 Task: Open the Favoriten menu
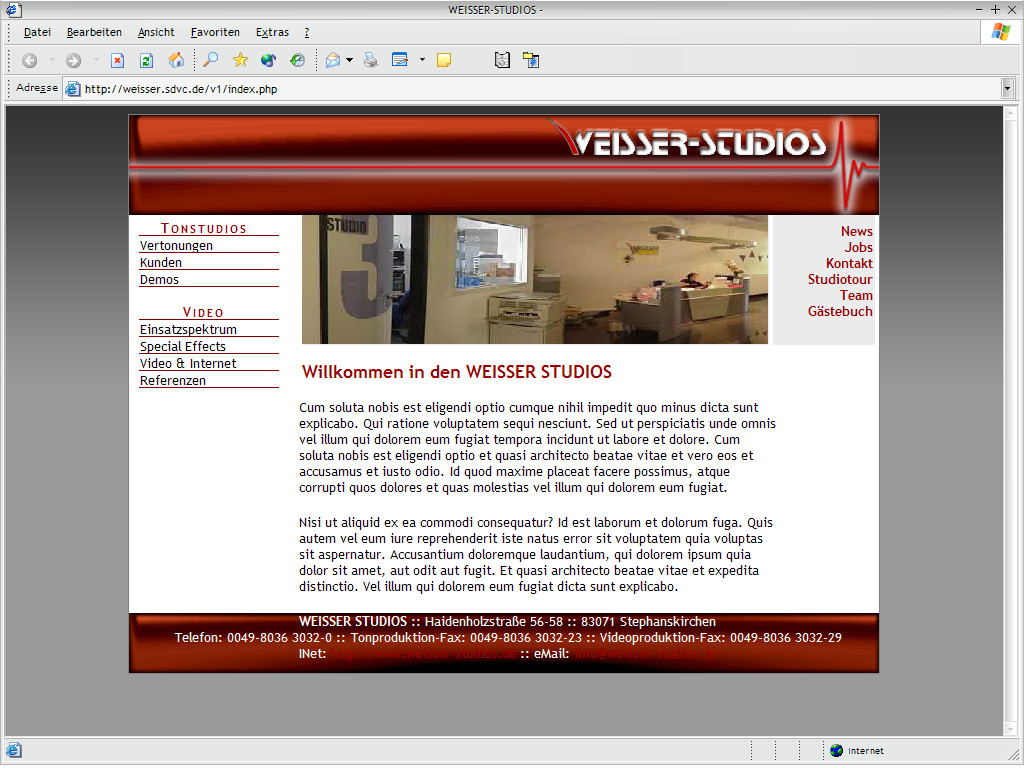pos(215,32)
